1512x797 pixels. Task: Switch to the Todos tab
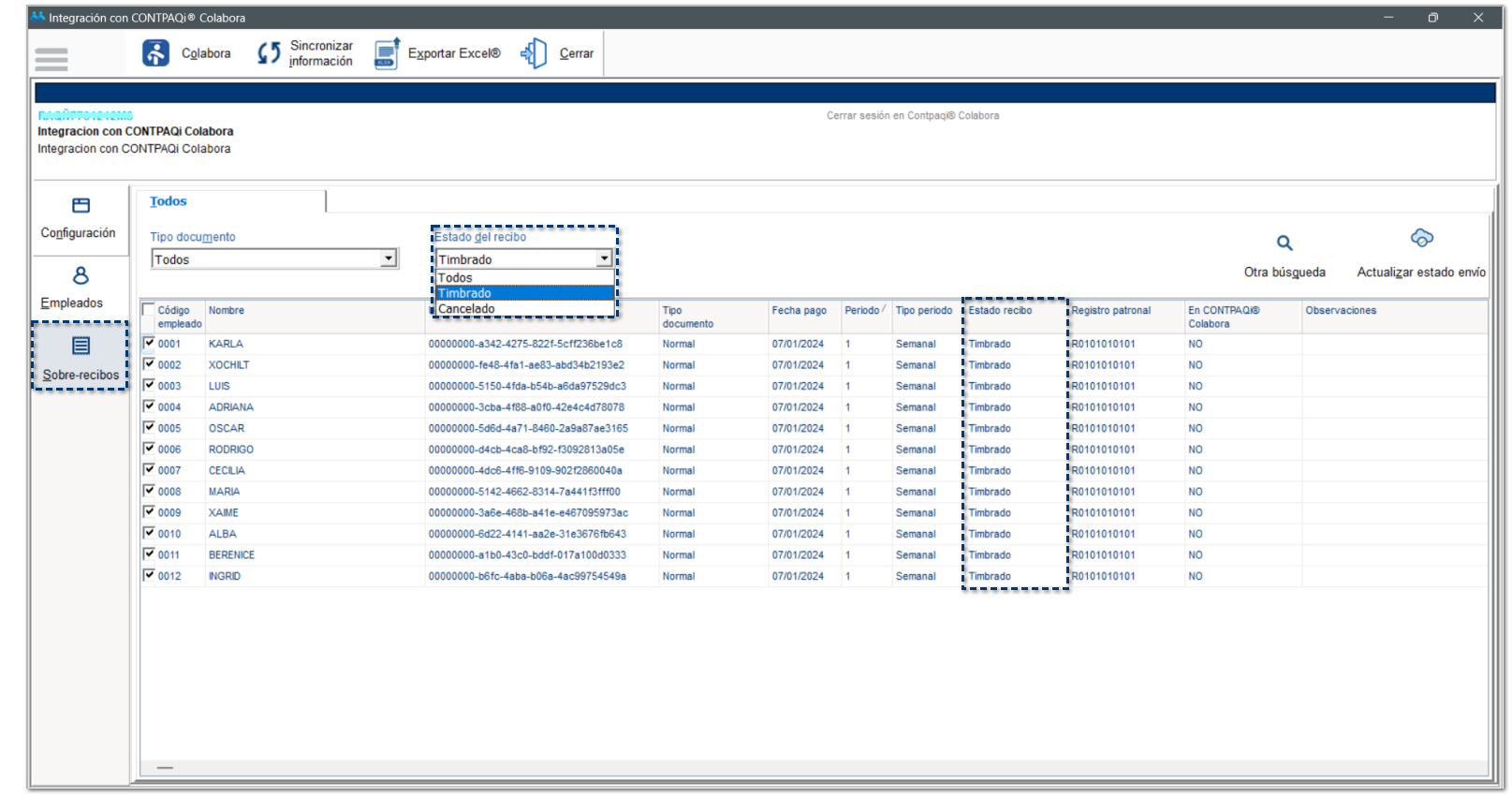[x=169, y=201]
